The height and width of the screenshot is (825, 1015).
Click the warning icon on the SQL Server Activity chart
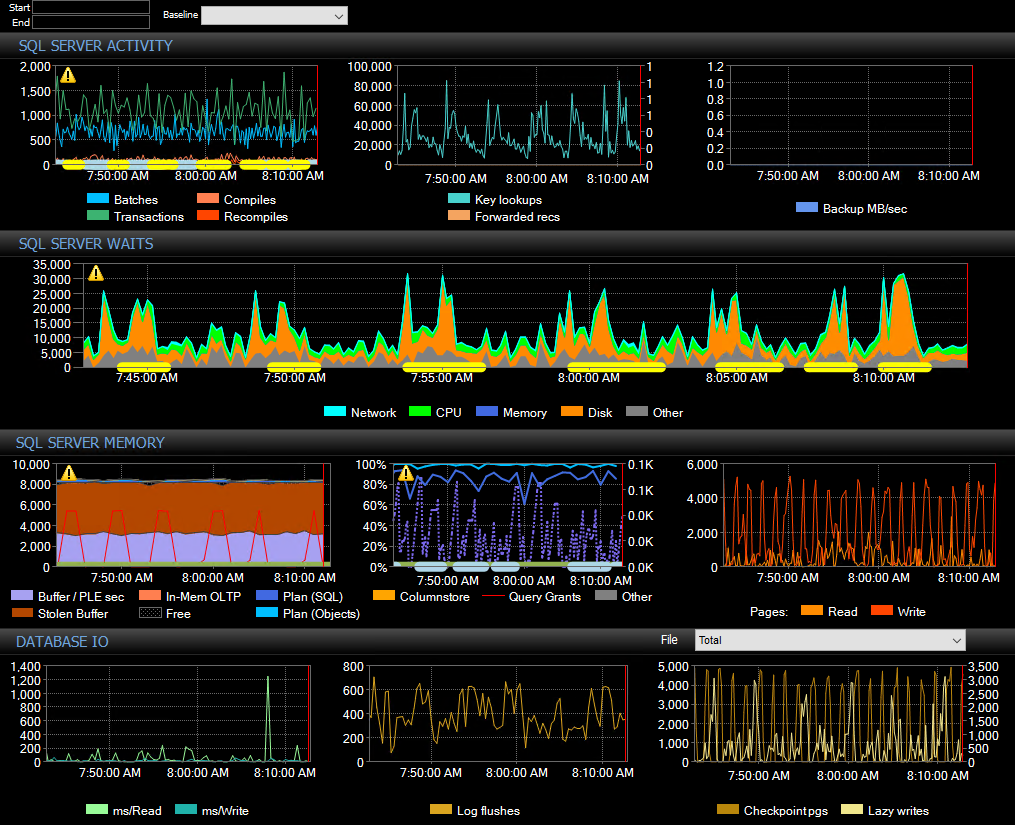[x=67, y=75]
